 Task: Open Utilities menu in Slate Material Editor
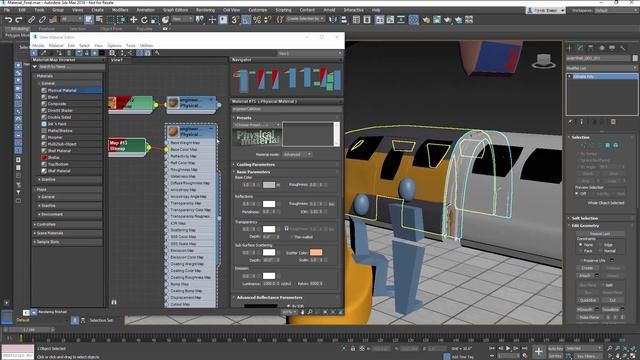coord(147,45)
